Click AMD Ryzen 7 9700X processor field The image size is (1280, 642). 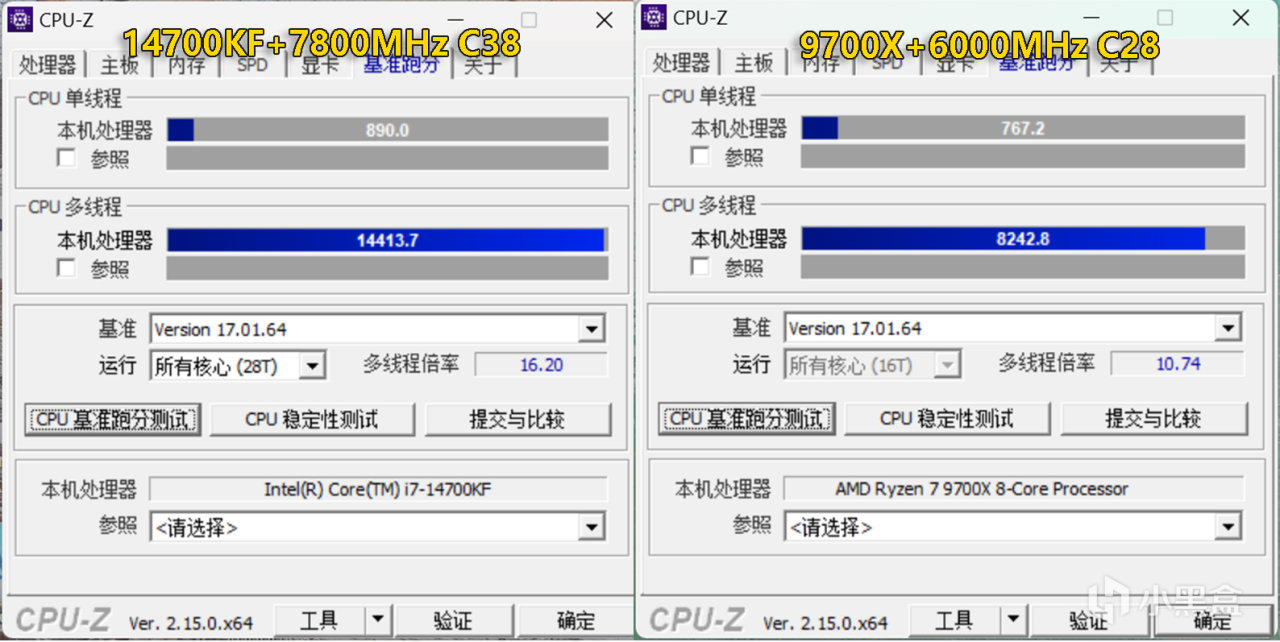pos(1012,489)
